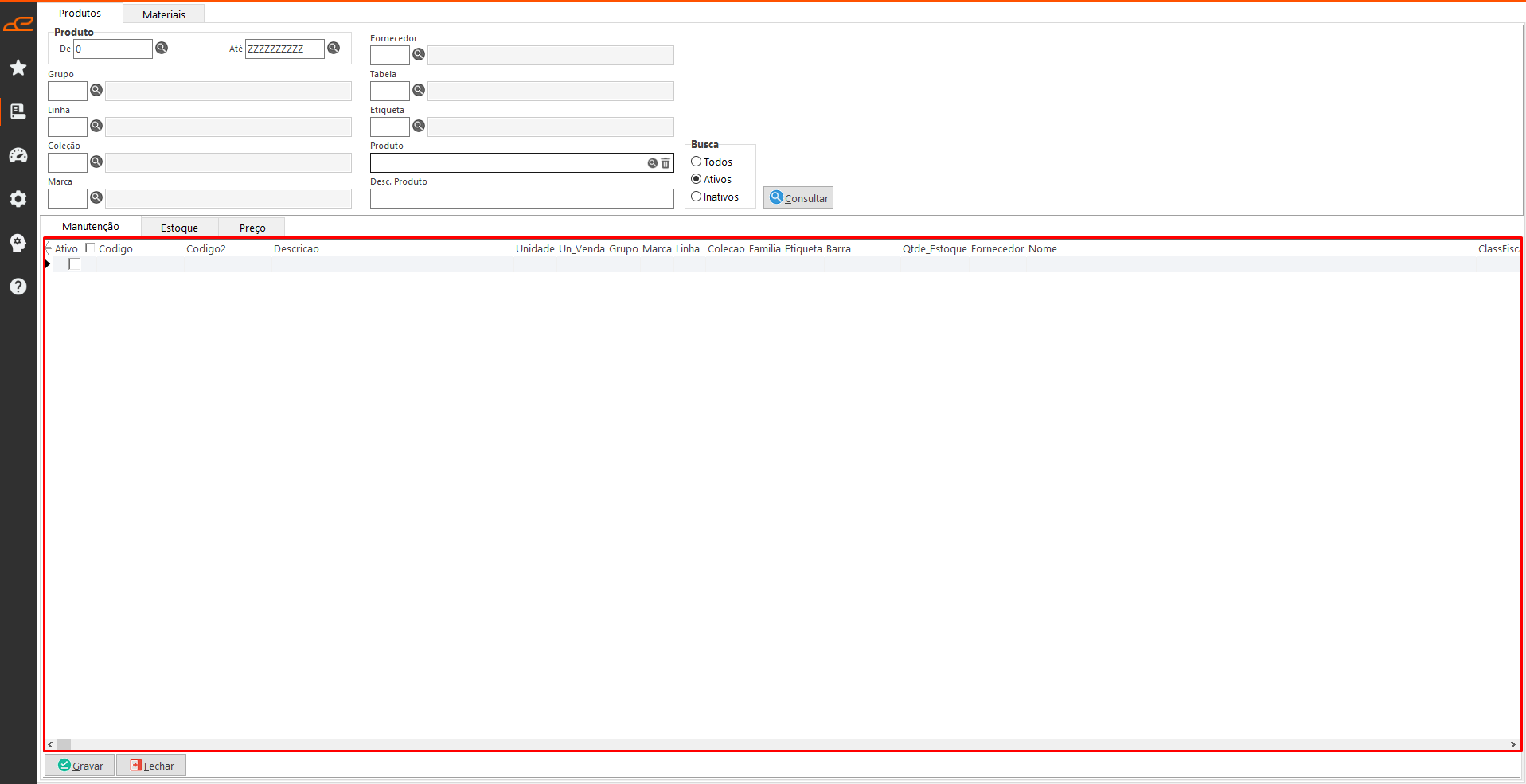Click the right arrow of horizontal scrollbar

1512,744
